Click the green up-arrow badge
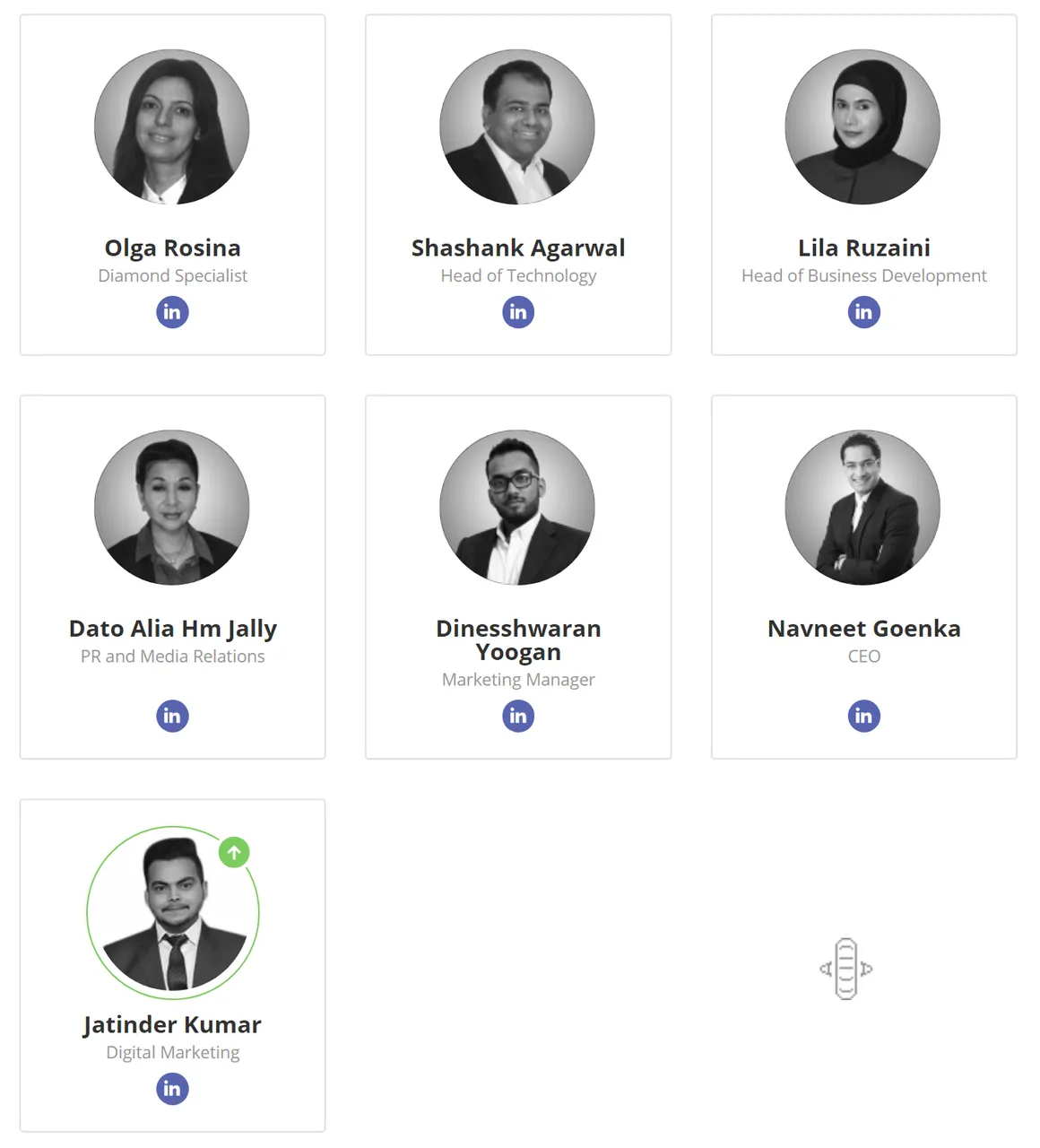The width and height of the screenshot is (1040, 1148). tap(234, 852)
